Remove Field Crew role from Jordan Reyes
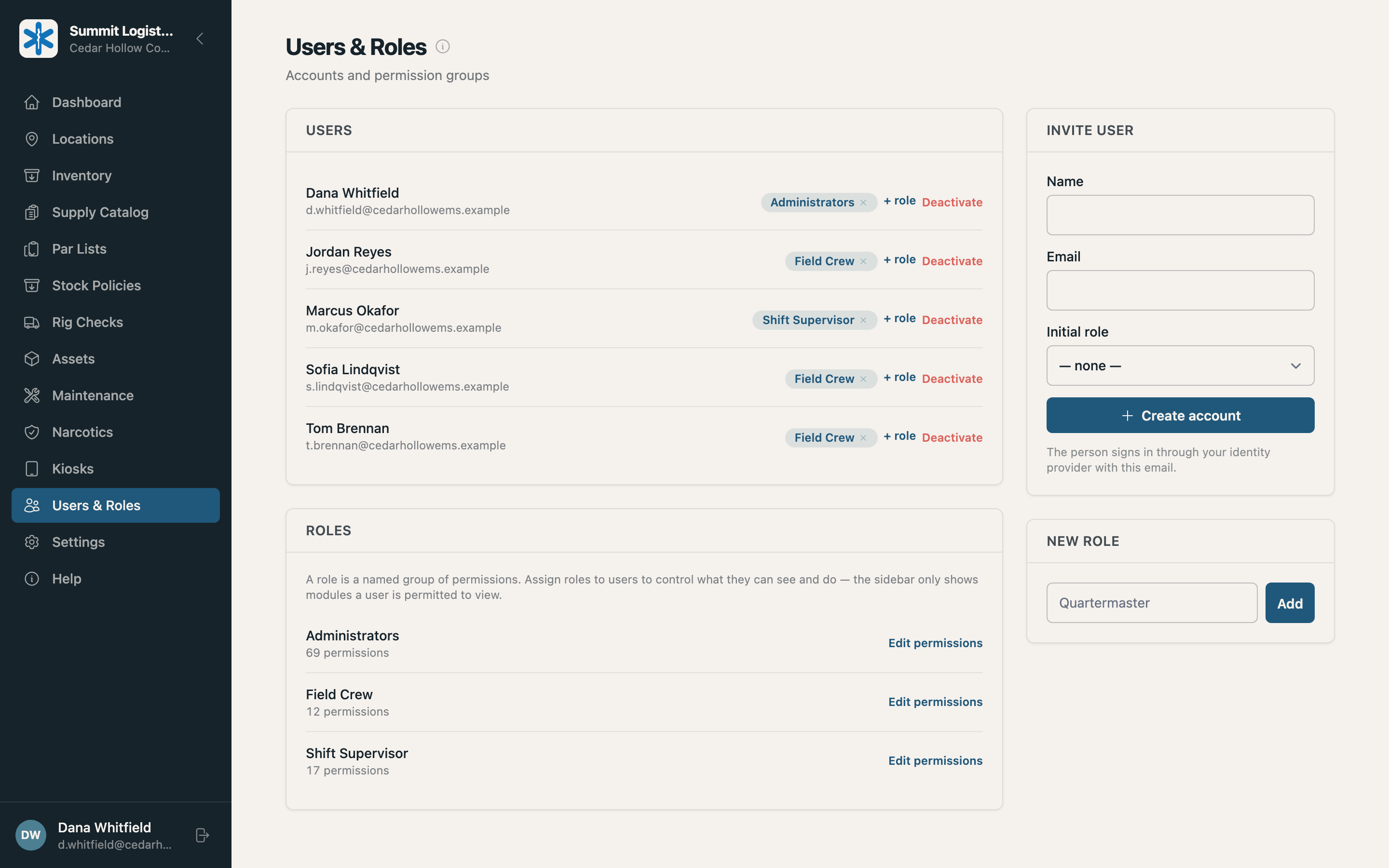 (863, 261)
